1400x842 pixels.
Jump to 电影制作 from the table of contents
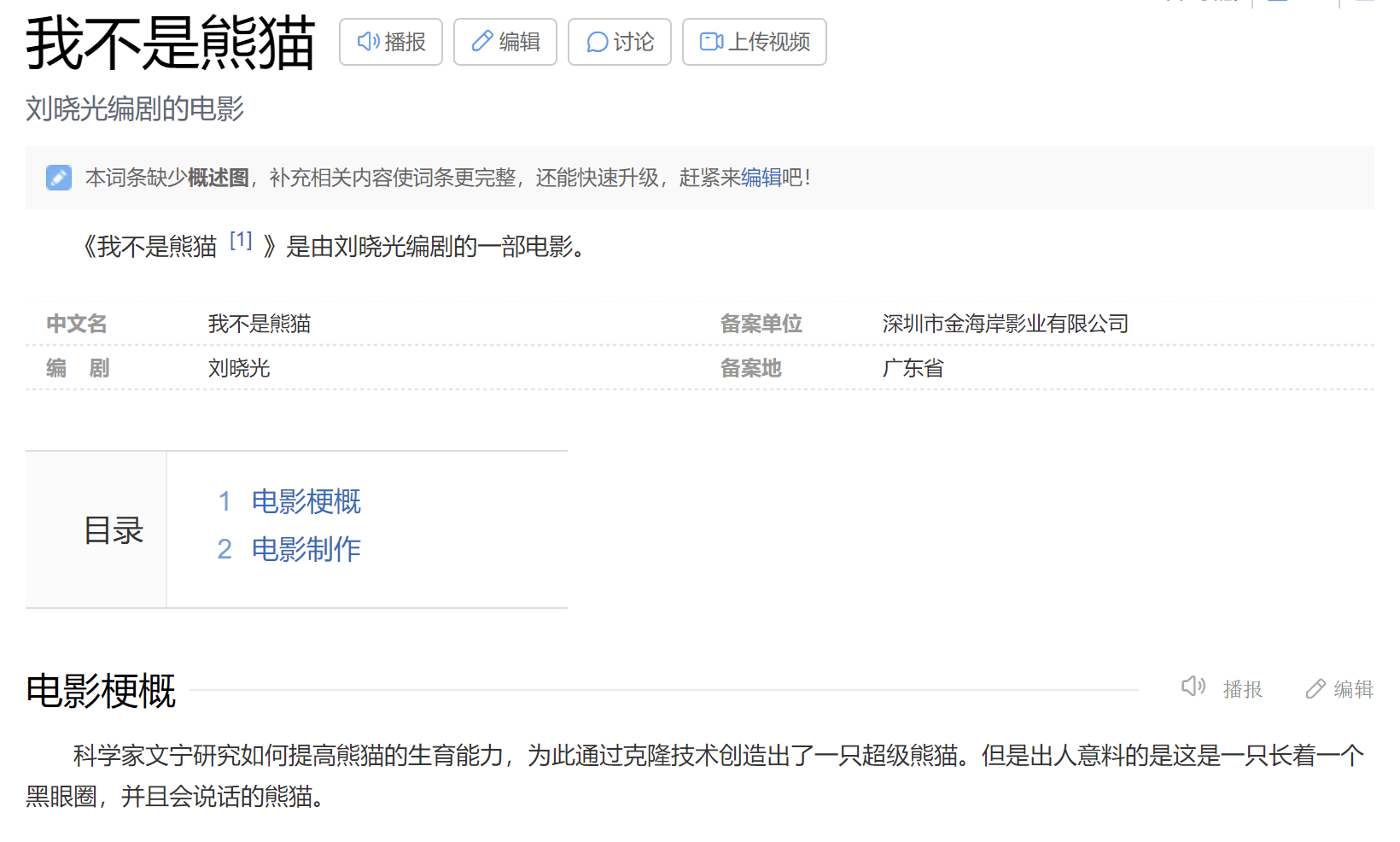[306, 549]
